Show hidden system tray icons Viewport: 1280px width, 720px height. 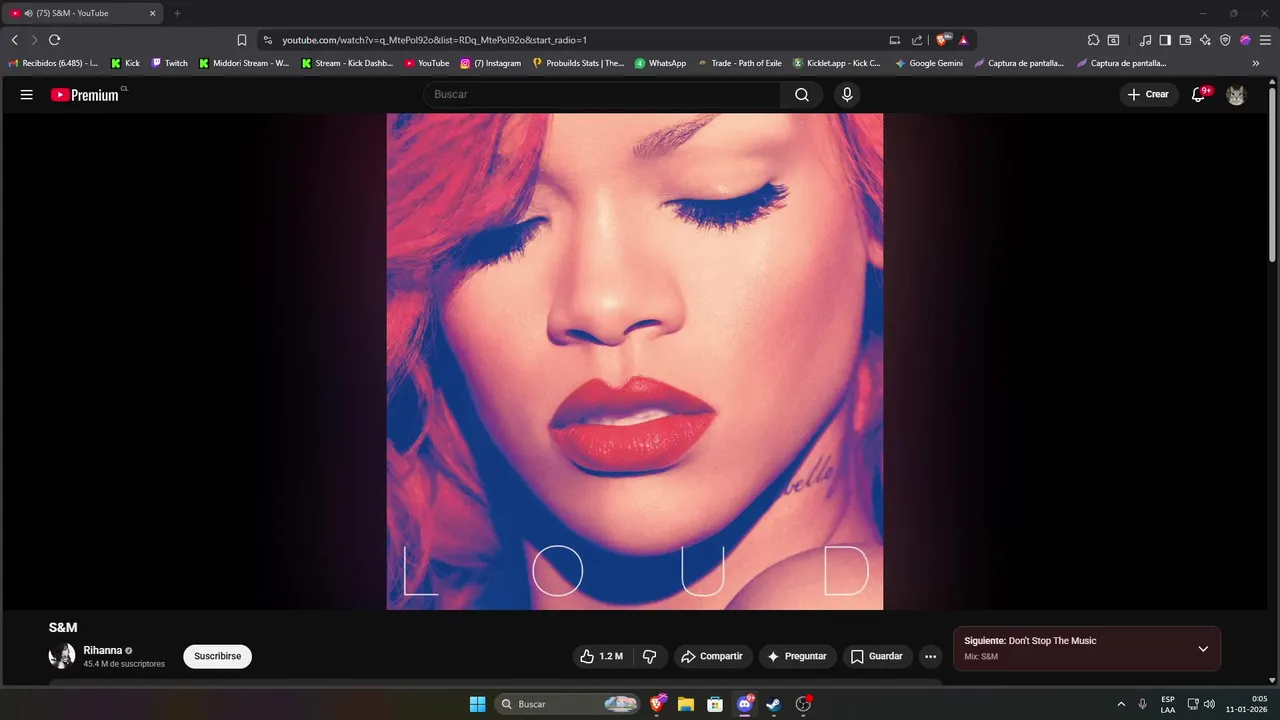pos(1120,704)
